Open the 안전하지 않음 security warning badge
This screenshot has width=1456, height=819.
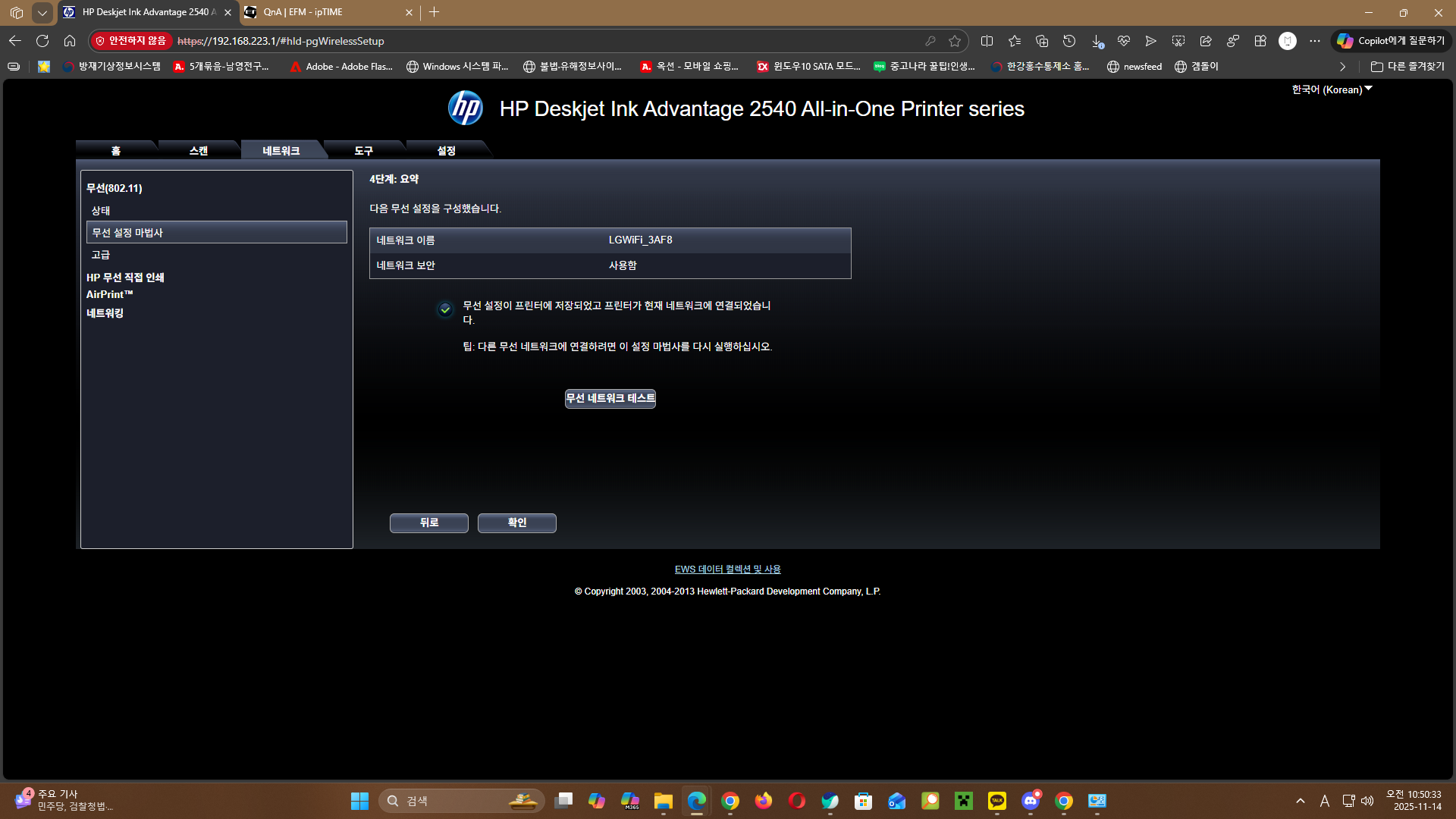131,41
